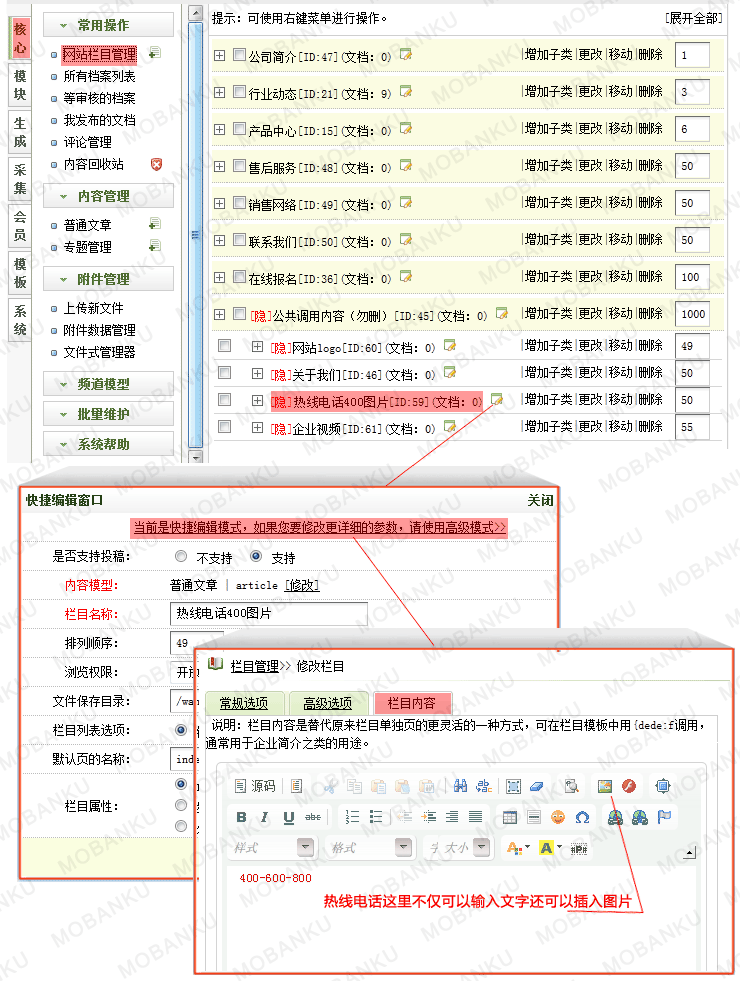Toggle underline formatting in the editor

coord(288,816)
